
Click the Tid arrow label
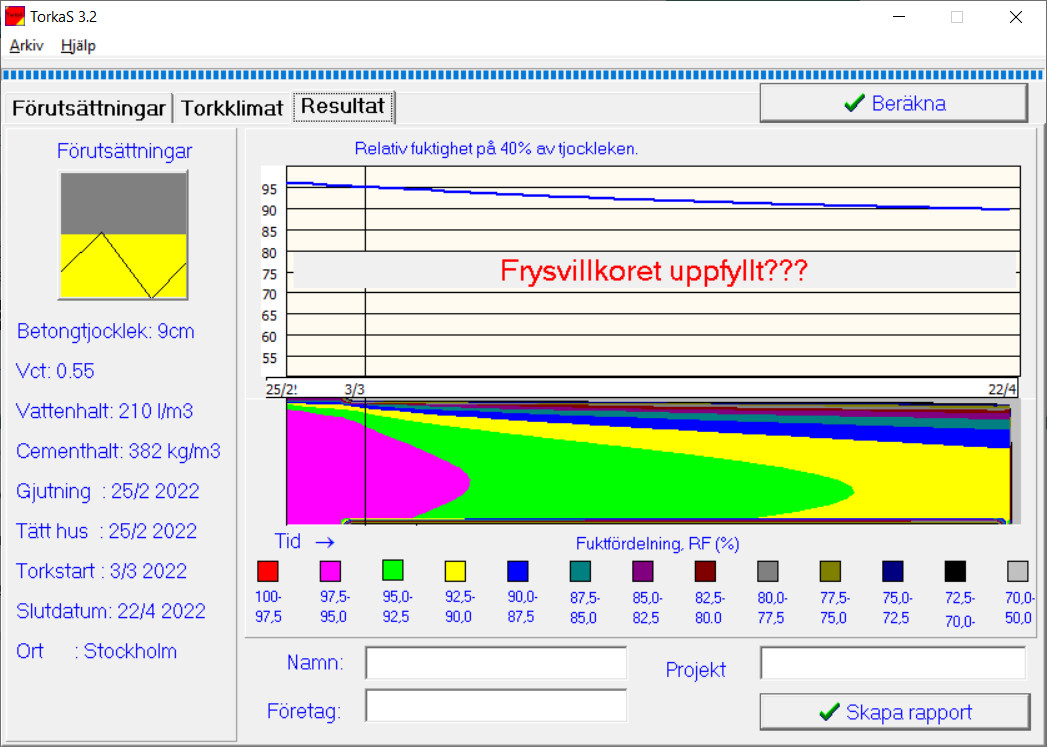click(x=304, y=541)
